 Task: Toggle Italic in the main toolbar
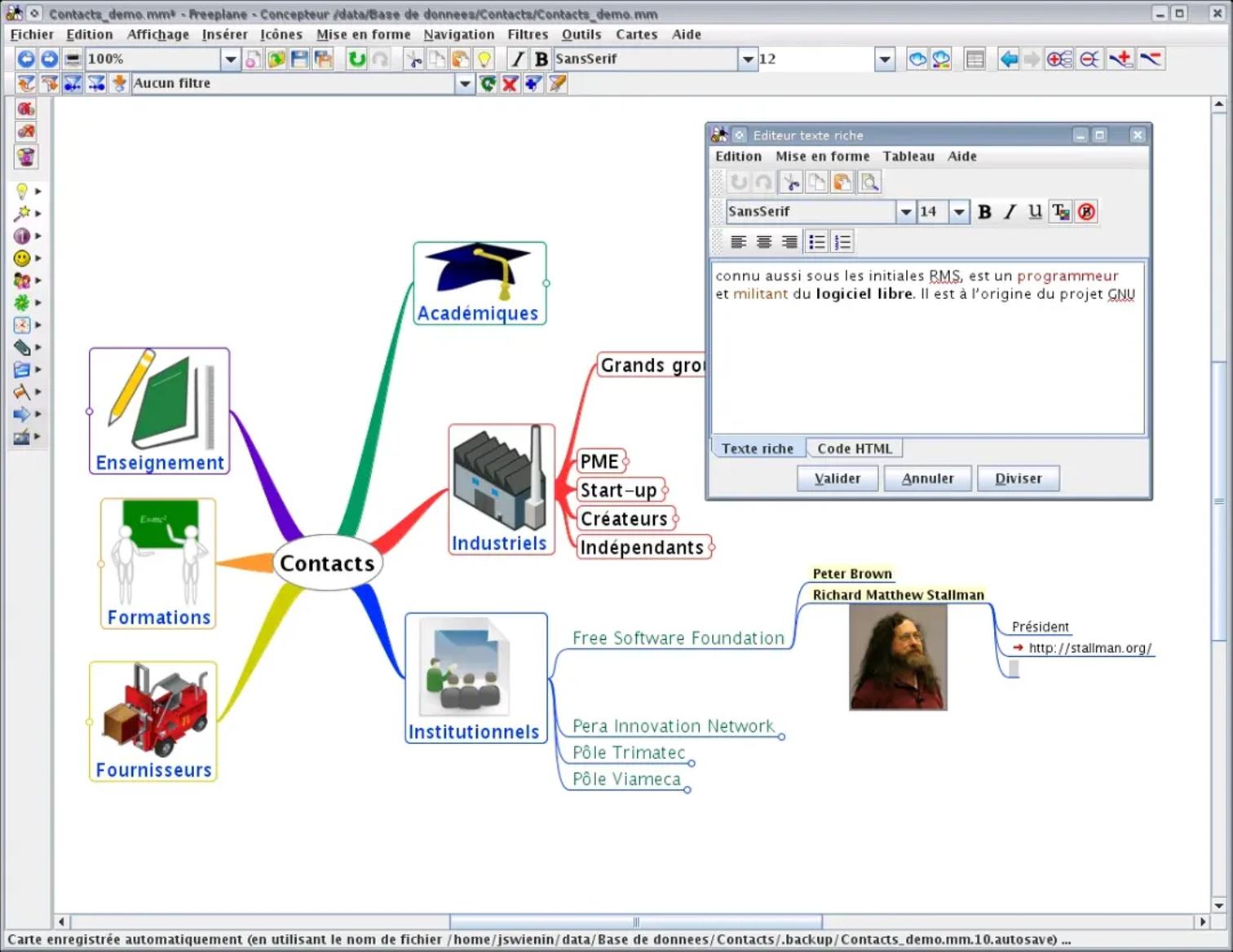[x=517, y=59]
